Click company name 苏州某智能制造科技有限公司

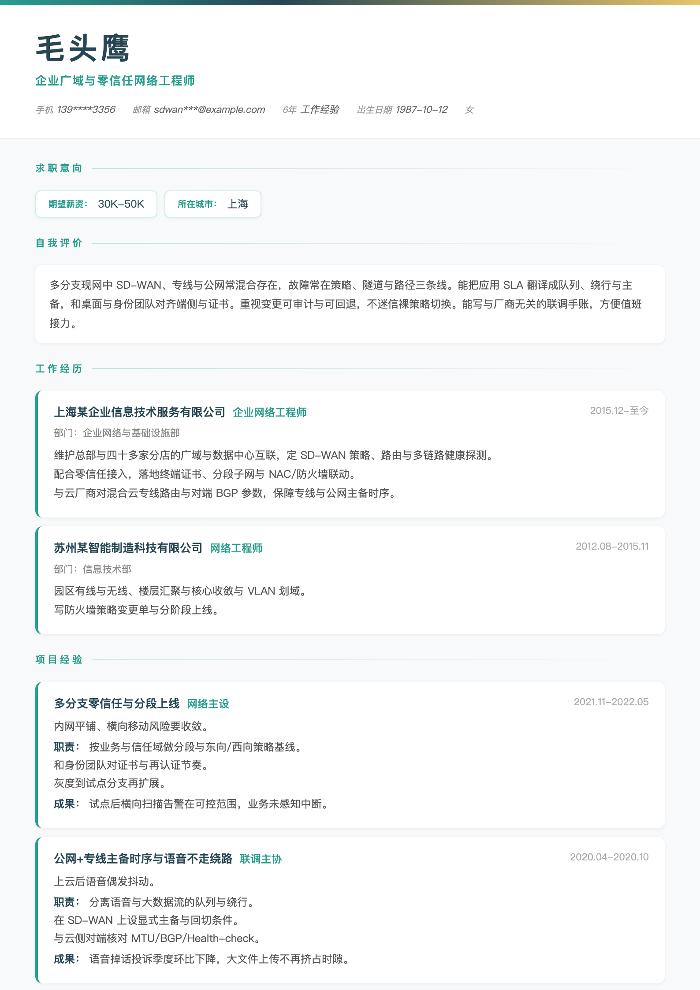click(128, 548)
